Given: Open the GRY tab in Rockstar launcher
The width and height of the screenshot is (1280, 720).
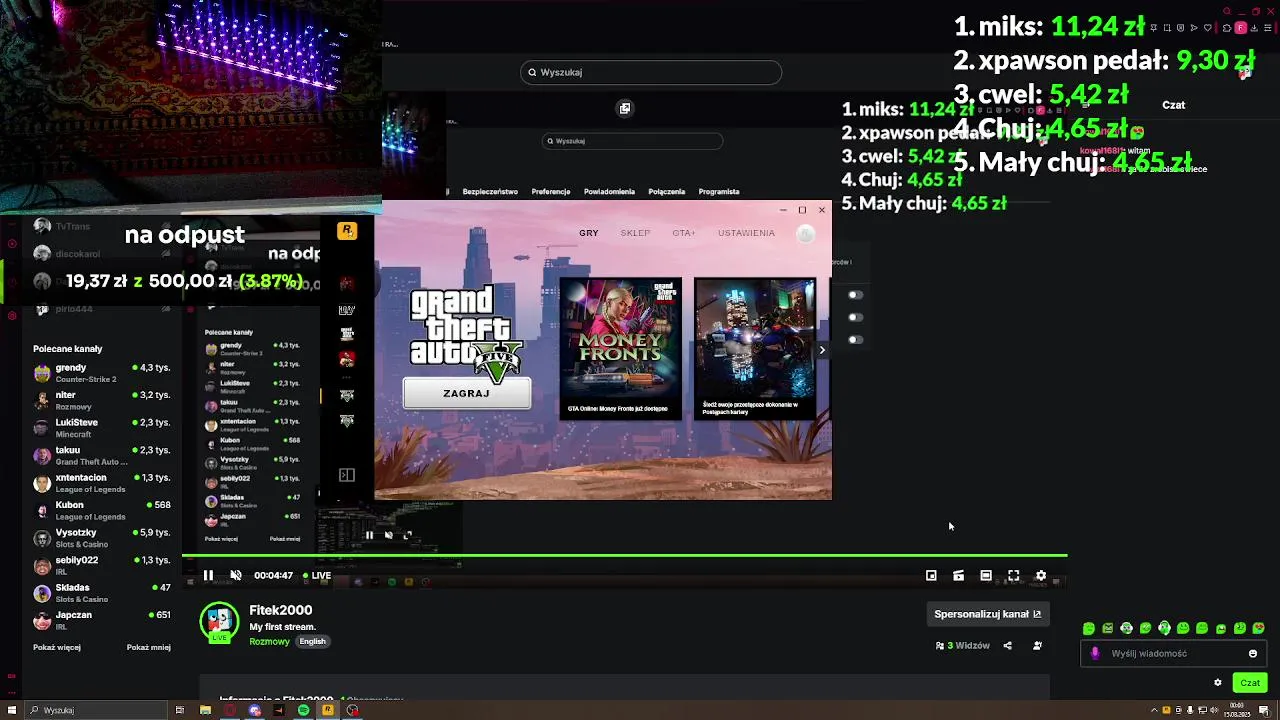Looking at the screenshot, I should click(589, 233).
